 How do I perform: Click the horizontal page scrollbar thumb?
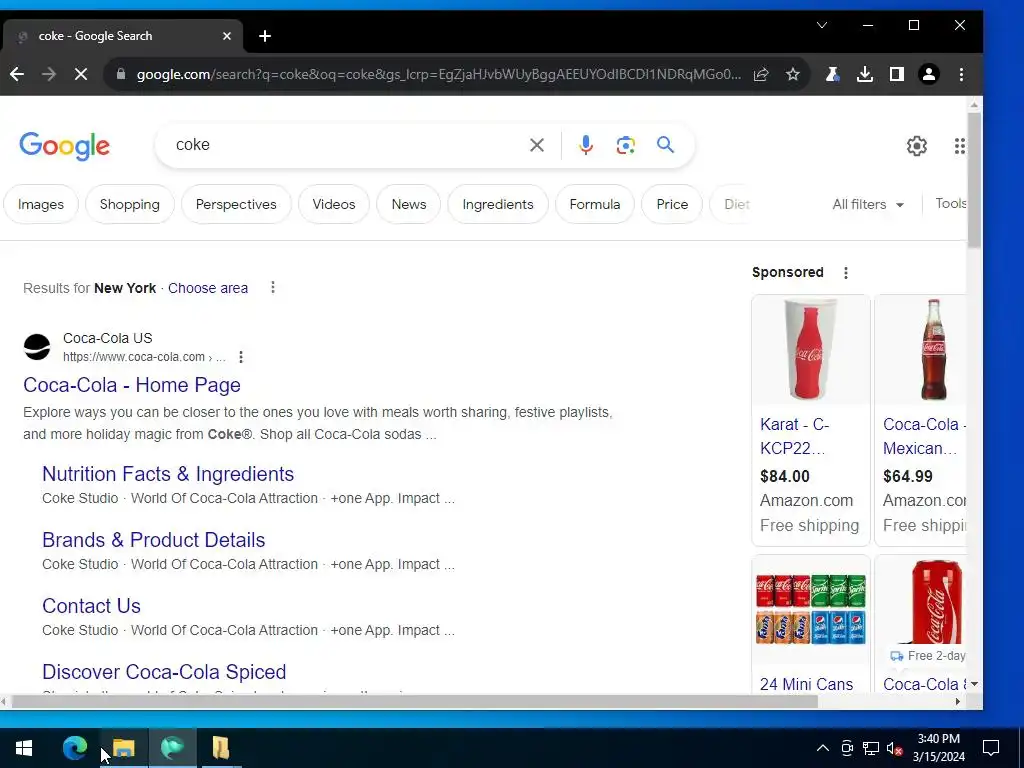click(415, 702)
